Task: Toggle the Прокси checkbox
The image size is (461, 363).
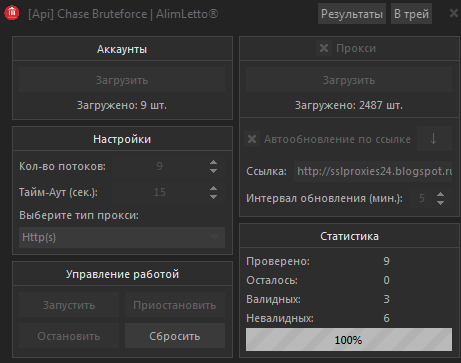Action: tap(324, 48)
